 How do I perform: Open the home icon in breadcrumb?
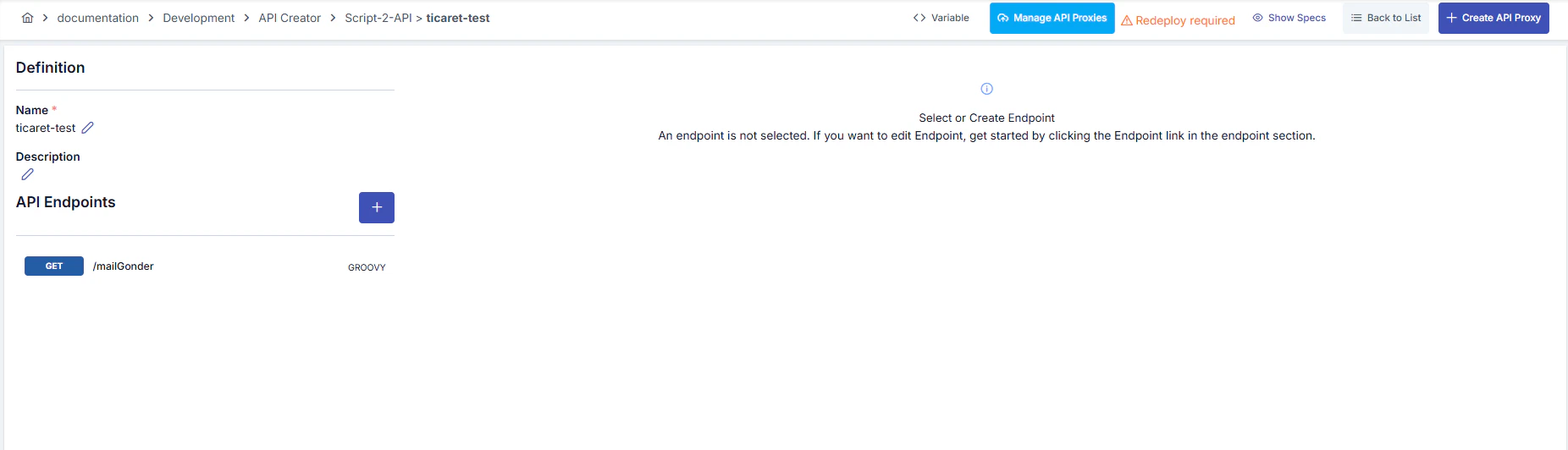(x=27, y=18)
